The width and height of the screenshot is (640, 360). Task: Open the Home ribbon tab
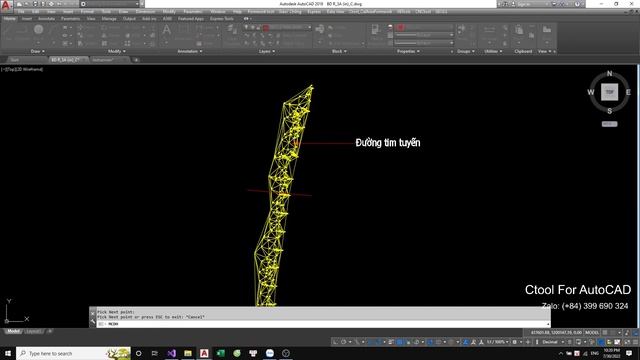pyautogui.click(x=9, y=18)
